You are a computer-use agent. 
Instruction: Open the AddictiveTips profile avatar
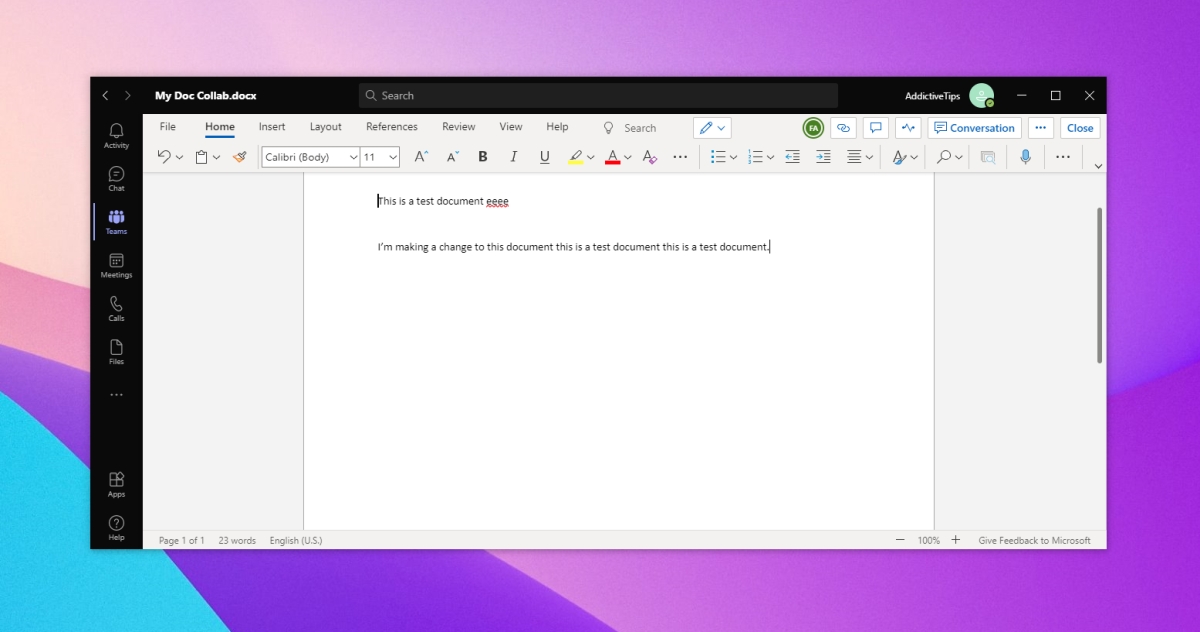click(982, 96)
